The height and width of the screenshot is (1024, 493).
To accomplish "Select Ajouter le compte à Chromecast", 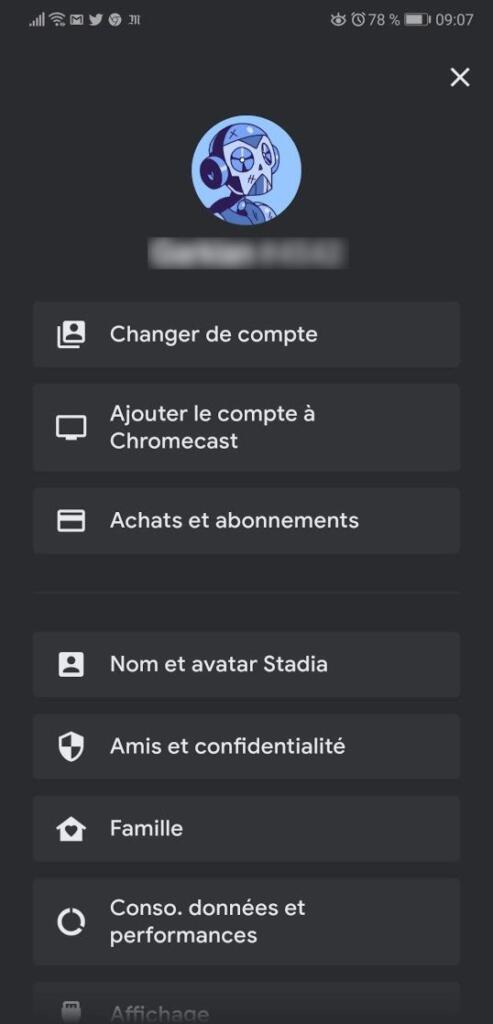I will [246, 428].
